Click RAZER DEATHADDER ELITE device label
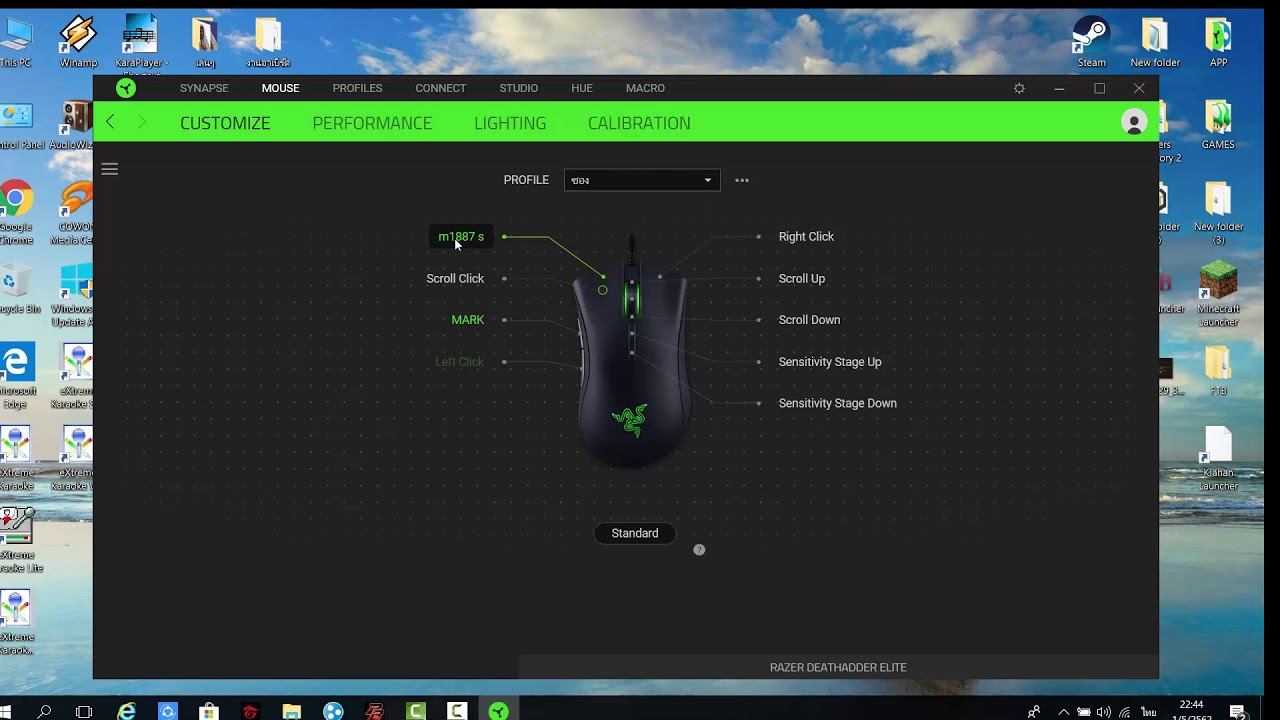This screenshot has width=1280, height=720. click(x=838, y=667)
